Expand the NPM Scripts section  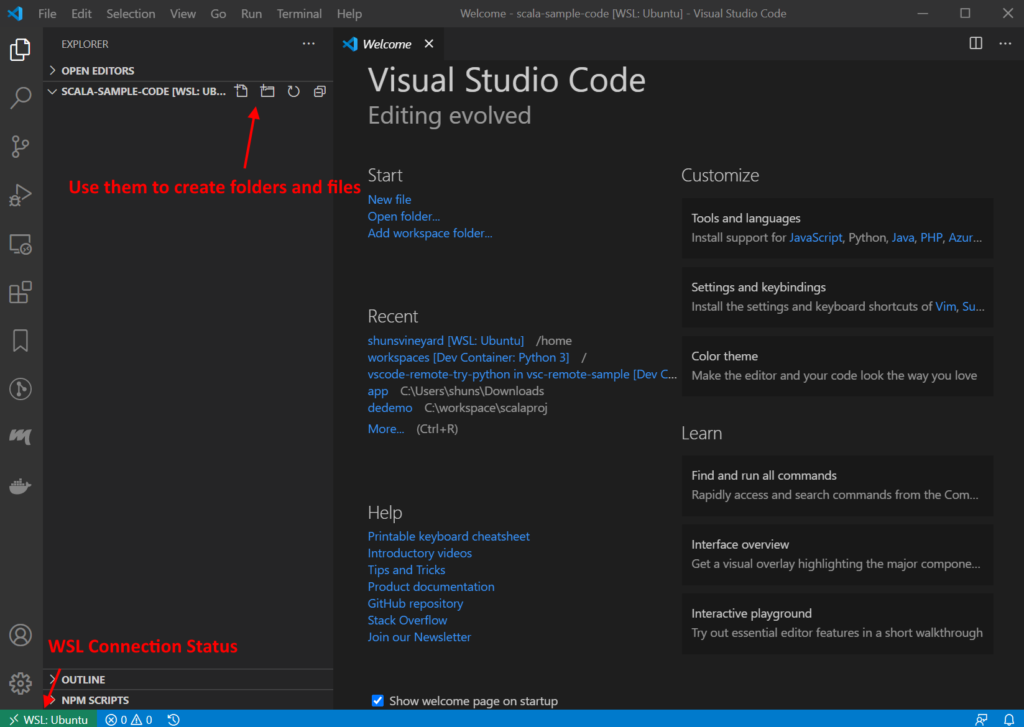click(95, 700)
